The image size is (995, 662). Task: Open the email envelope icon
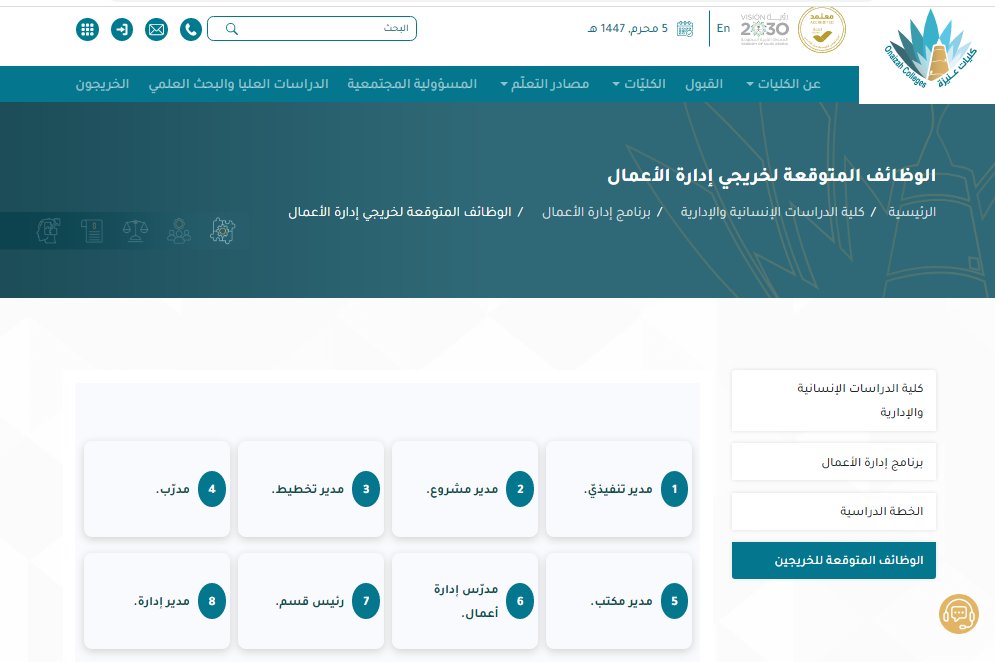tap(156, 29)
